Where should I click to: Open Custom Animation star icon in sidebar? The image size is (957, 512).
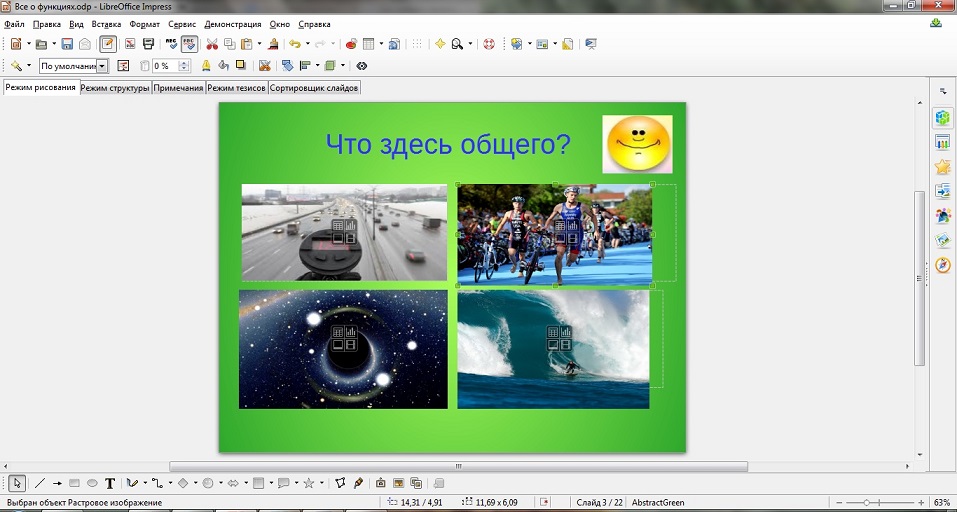click(x=942, y=166)
